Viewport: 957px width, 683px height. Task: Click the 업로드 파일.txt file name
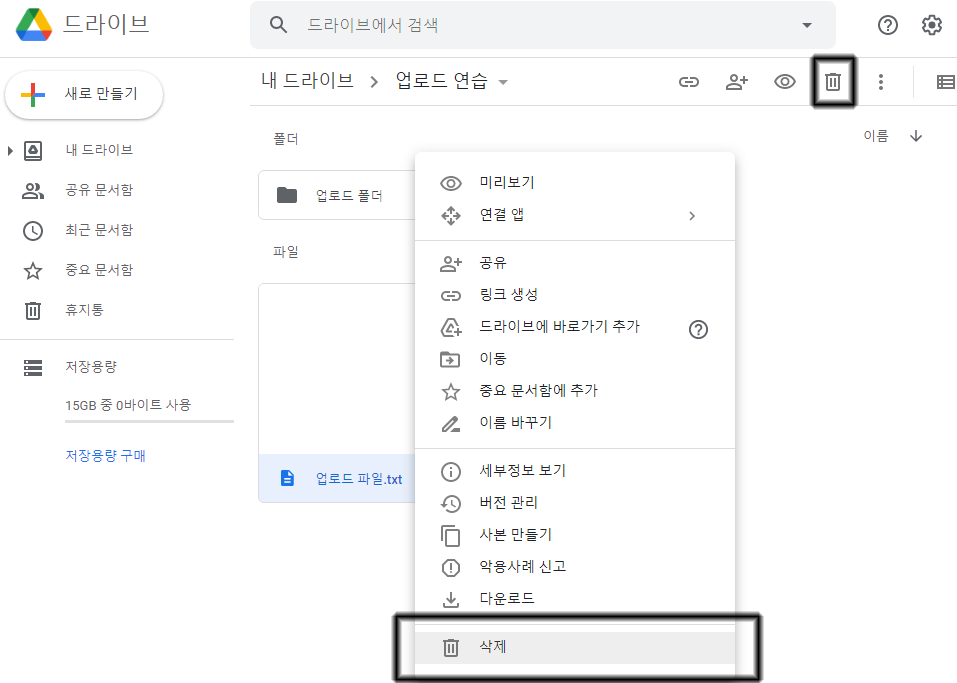click(359, 479)
